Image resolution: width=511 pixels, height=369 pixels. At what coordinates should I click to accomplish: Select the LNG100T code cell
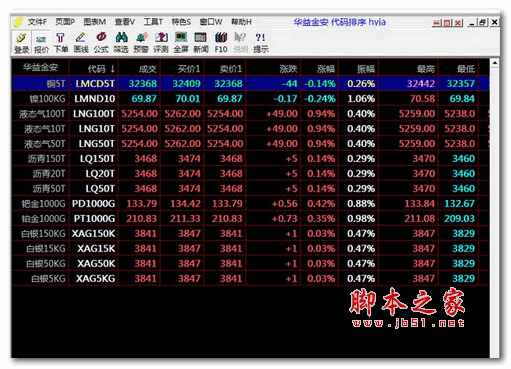[94, 114]
